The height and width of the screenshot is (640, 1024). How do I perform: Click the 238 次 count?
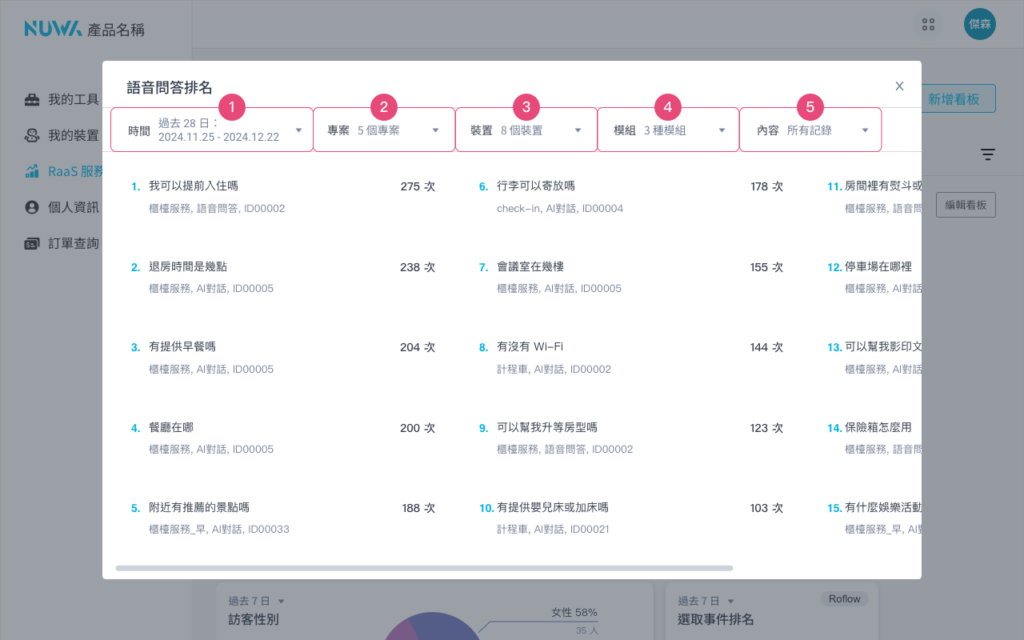click(417, 267)
